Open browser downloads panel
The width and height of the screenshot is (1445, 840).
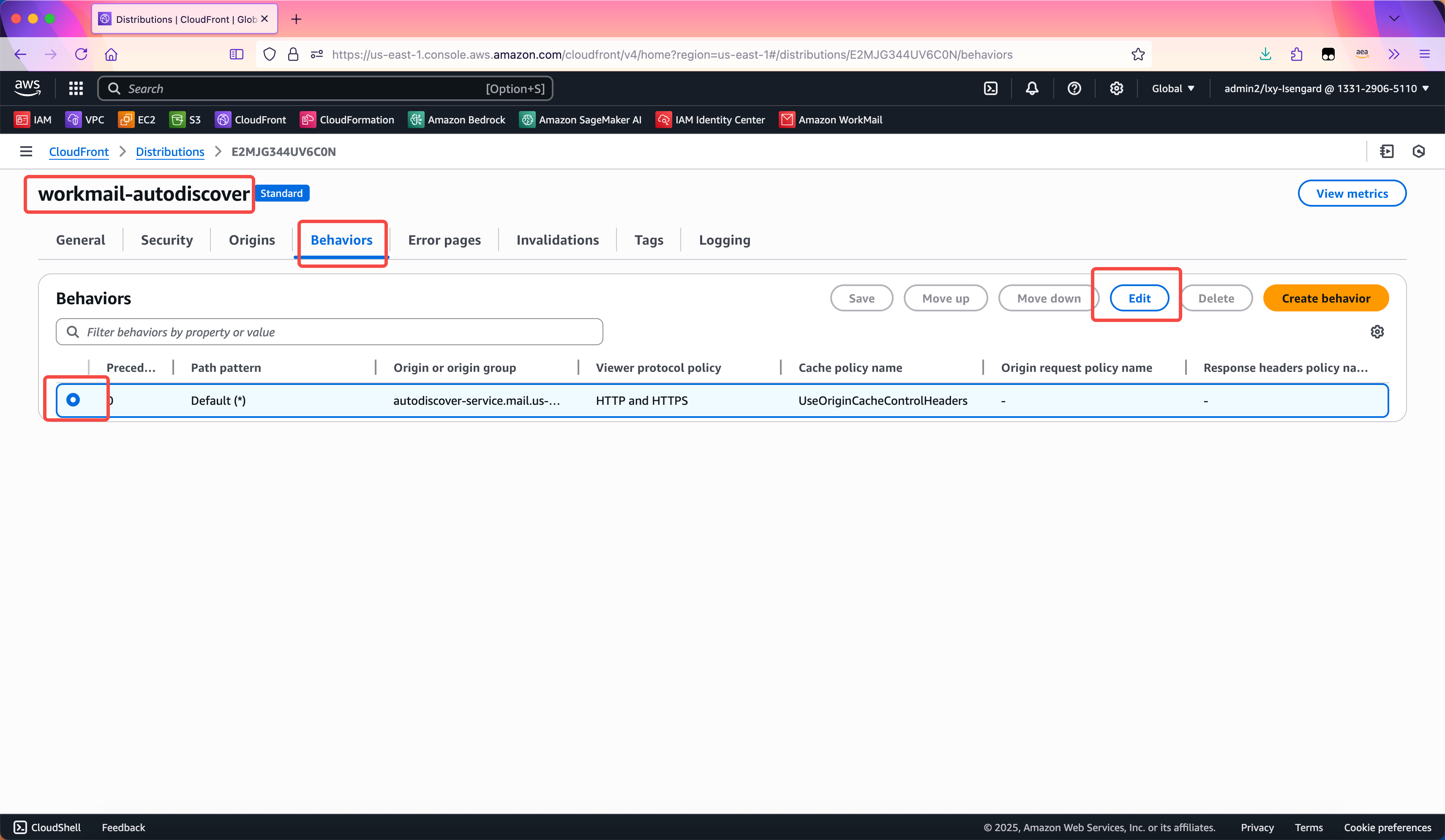click(1265, 54)
